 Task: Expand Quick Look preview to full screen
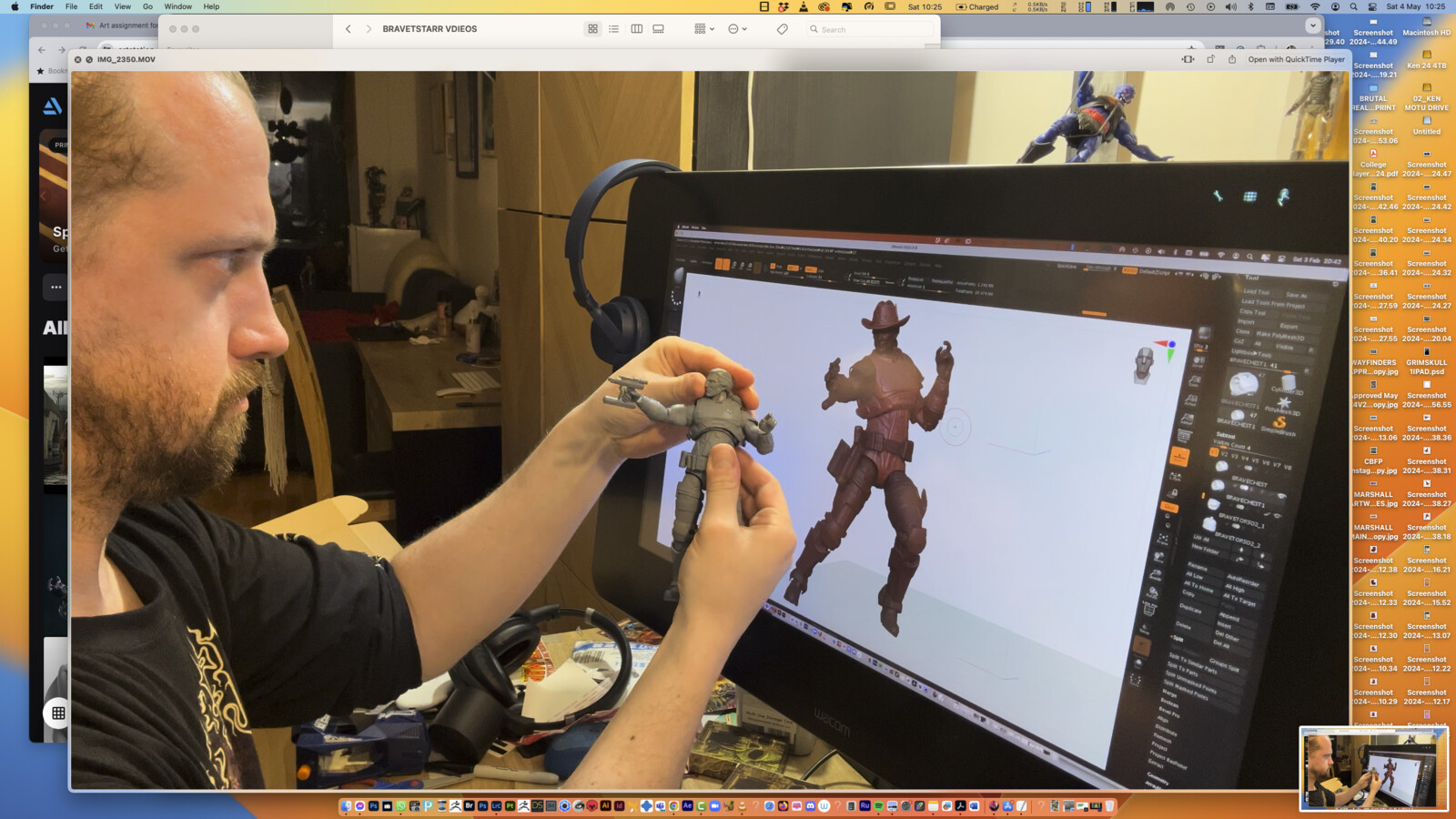coord(89,59)
